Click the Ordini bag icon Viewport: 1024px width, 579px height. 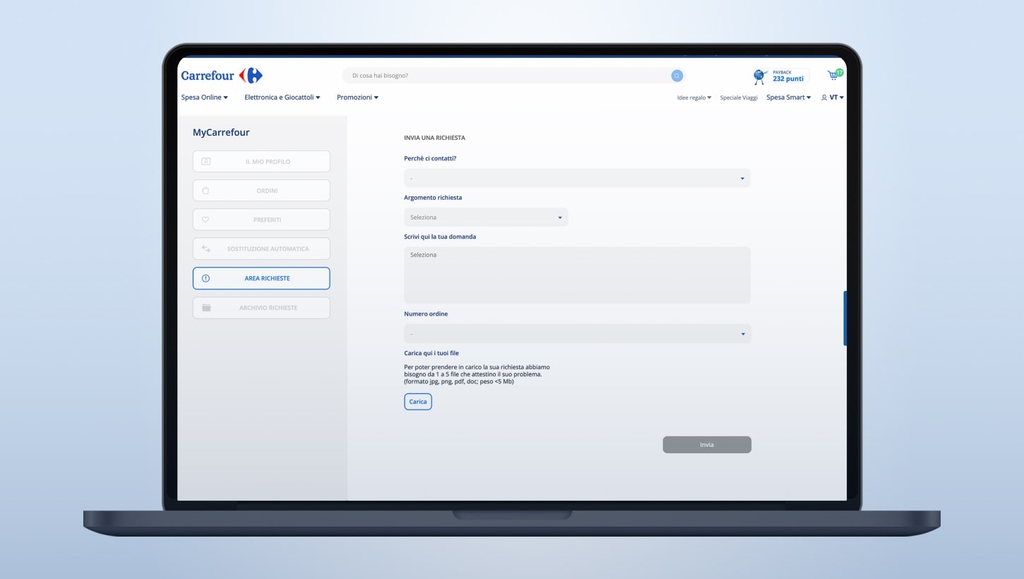tap(206, 190)
